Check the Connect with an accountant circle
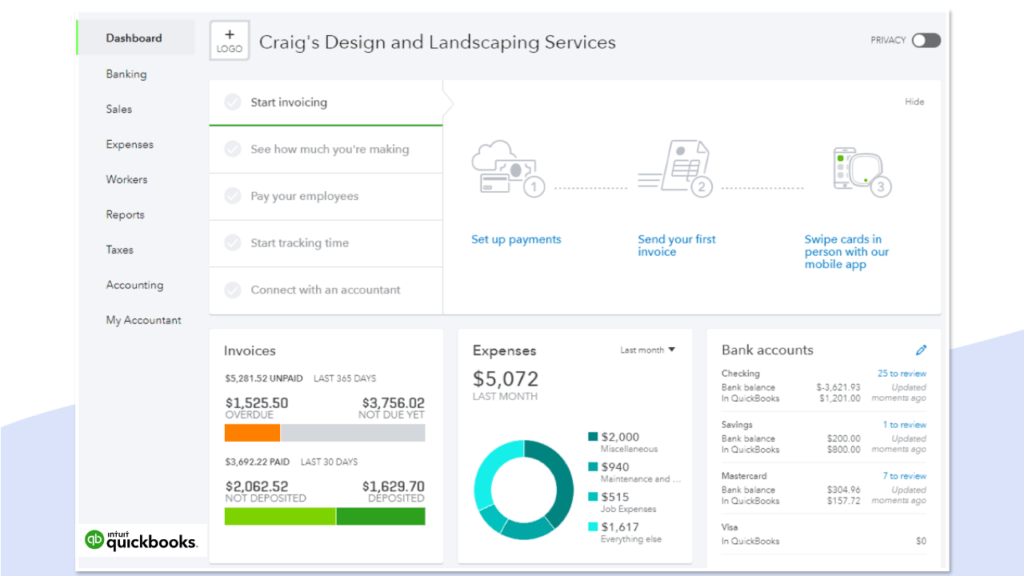This screenshot has height=576, width=1024. (x=232, y=290)
